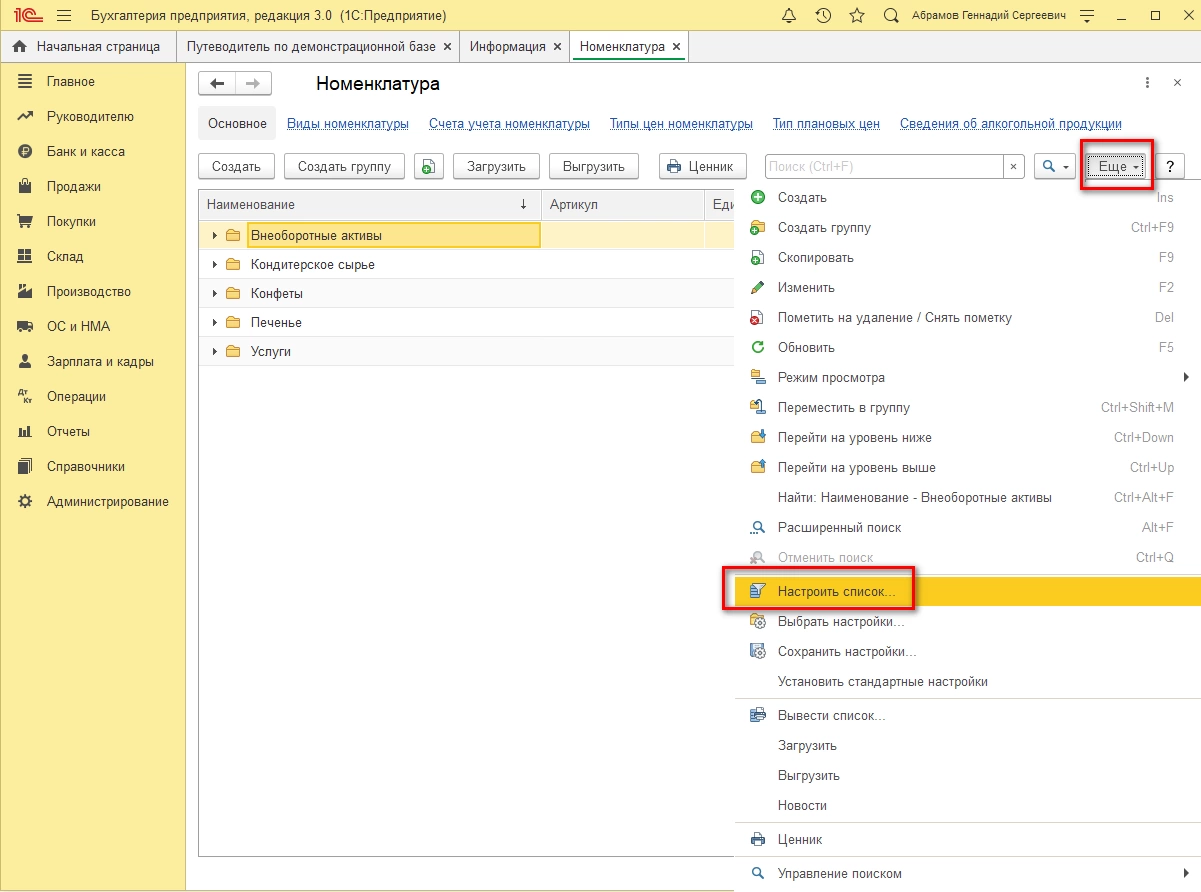Image resolution: width=1201 pixels, height=892 pixels.
Task: Click the copy item icon button
Action: click(x=428, y=167)
